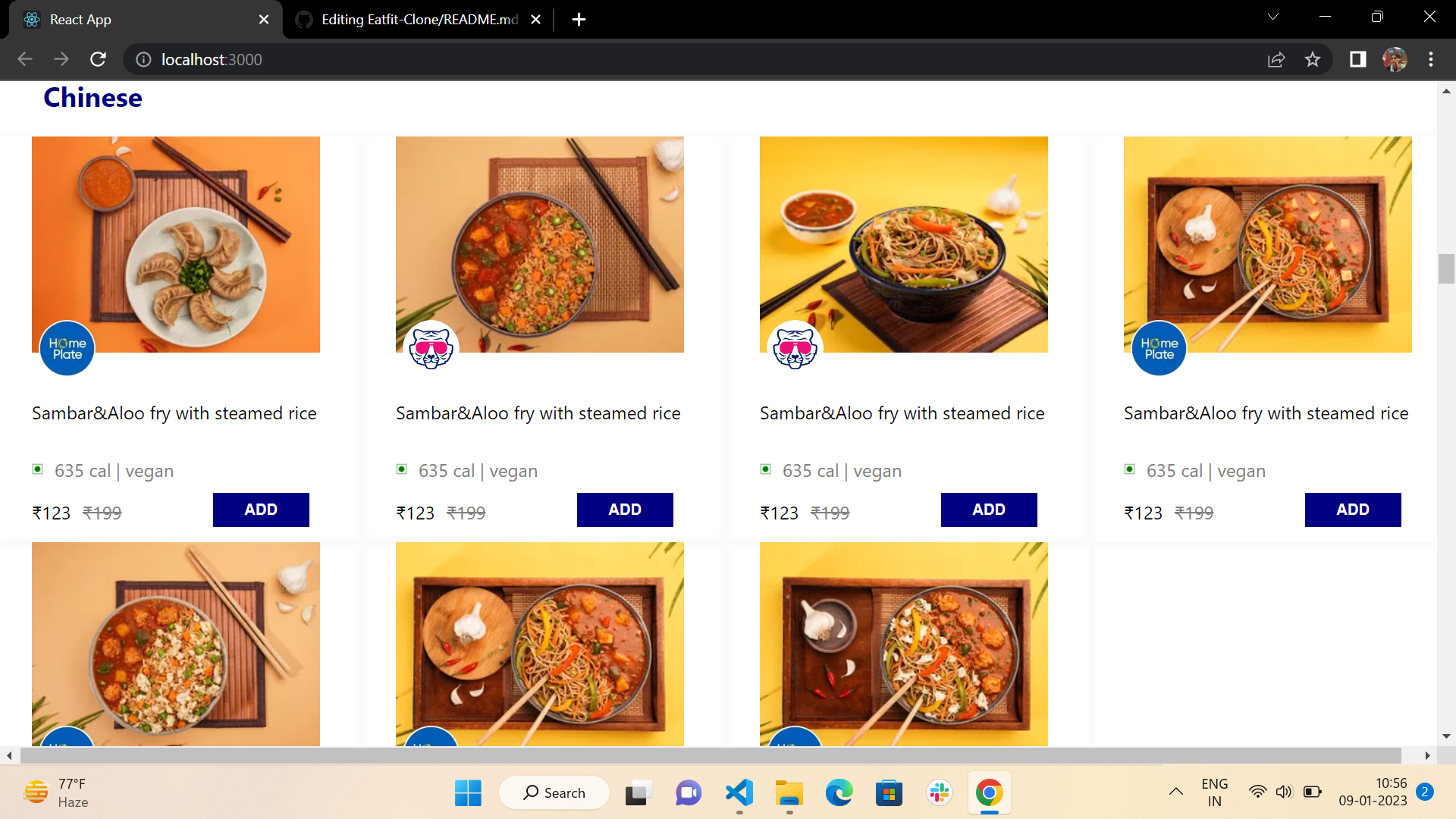
Task: Open File Explorer from the taskbar
Action: point(789,792)
